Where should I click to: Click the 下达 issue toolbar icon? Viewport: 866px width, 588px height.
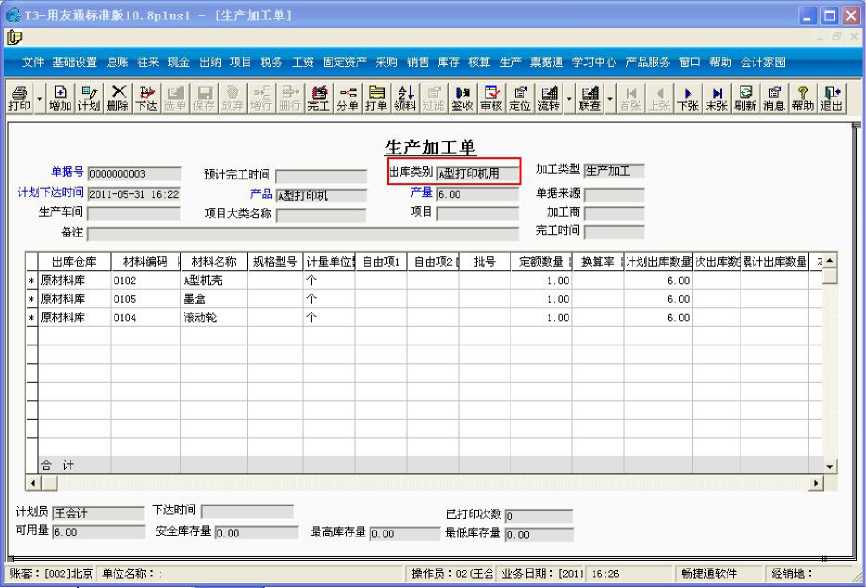pyautogui.click(x=146, y=98)
